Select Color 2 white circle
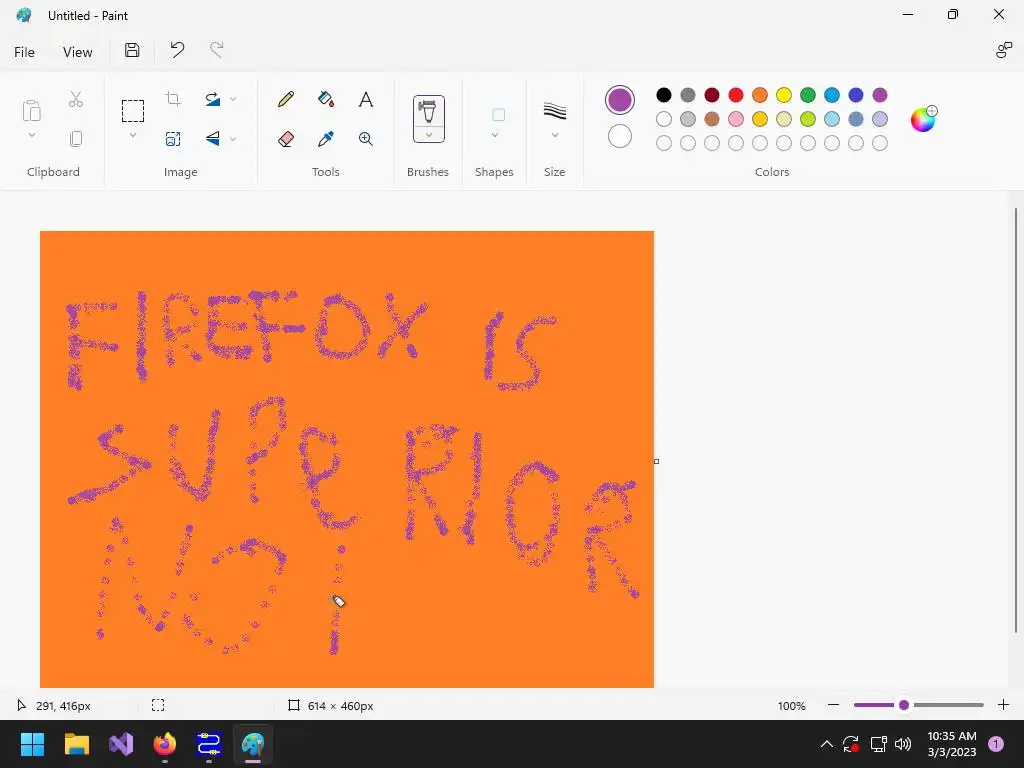The width and height of the screenshot is (1024, 768). pyautogui.click(x=620, y=136)
